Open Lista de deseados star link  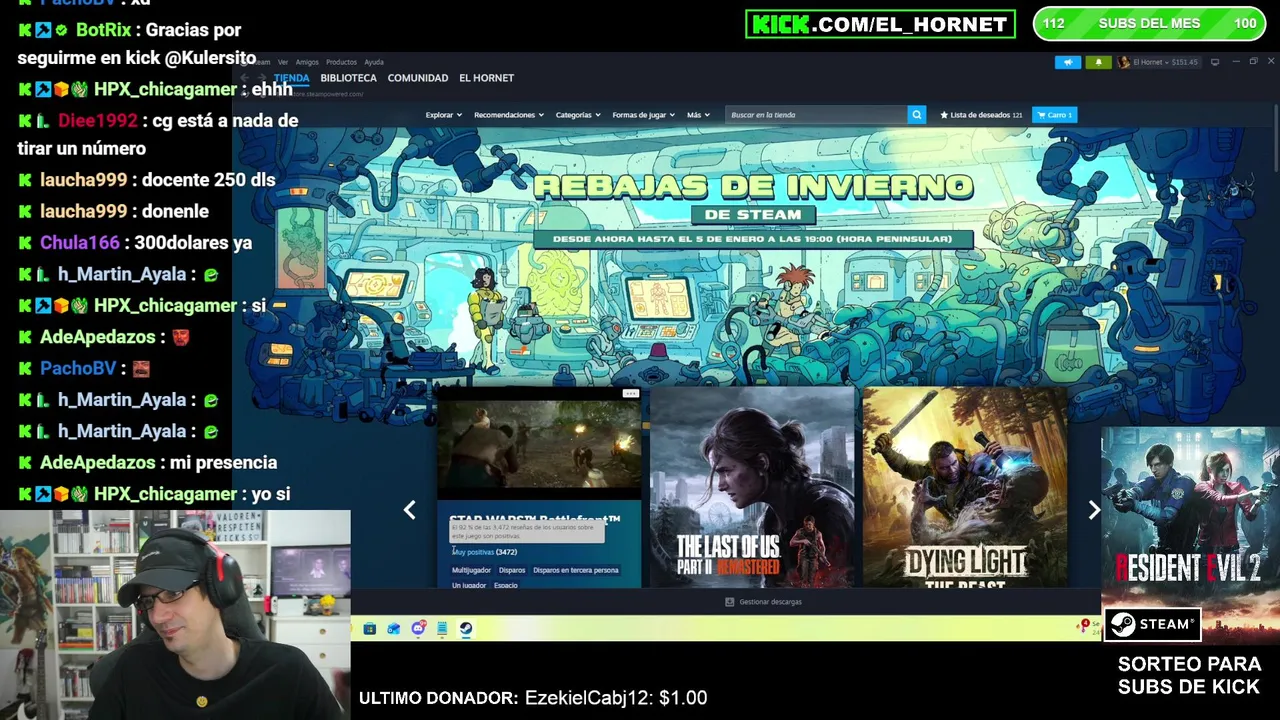pos(981,115)
